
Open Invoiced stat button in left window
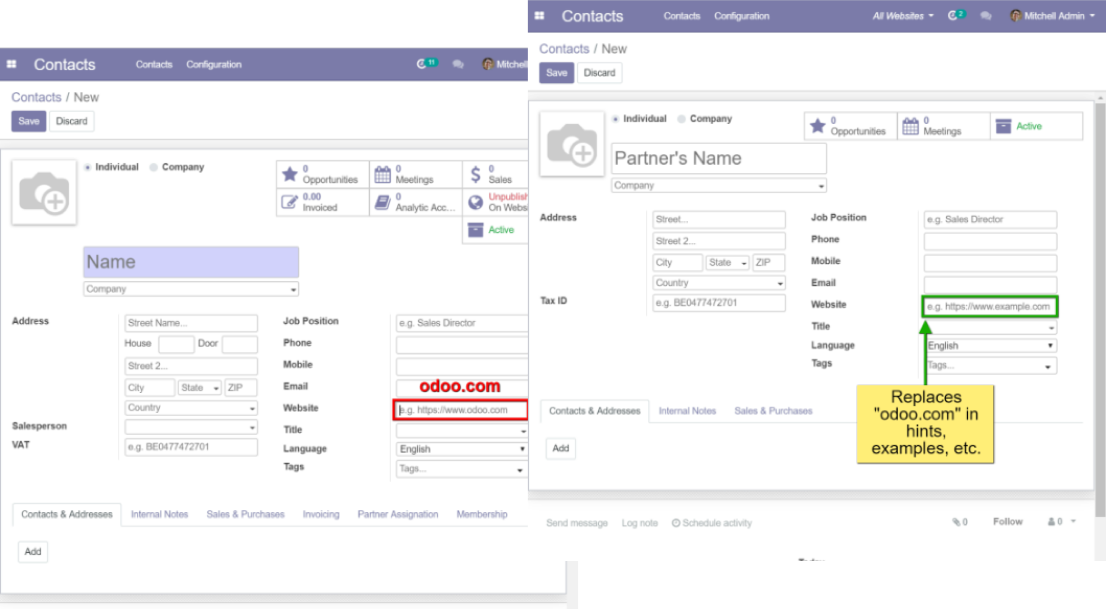322,203
